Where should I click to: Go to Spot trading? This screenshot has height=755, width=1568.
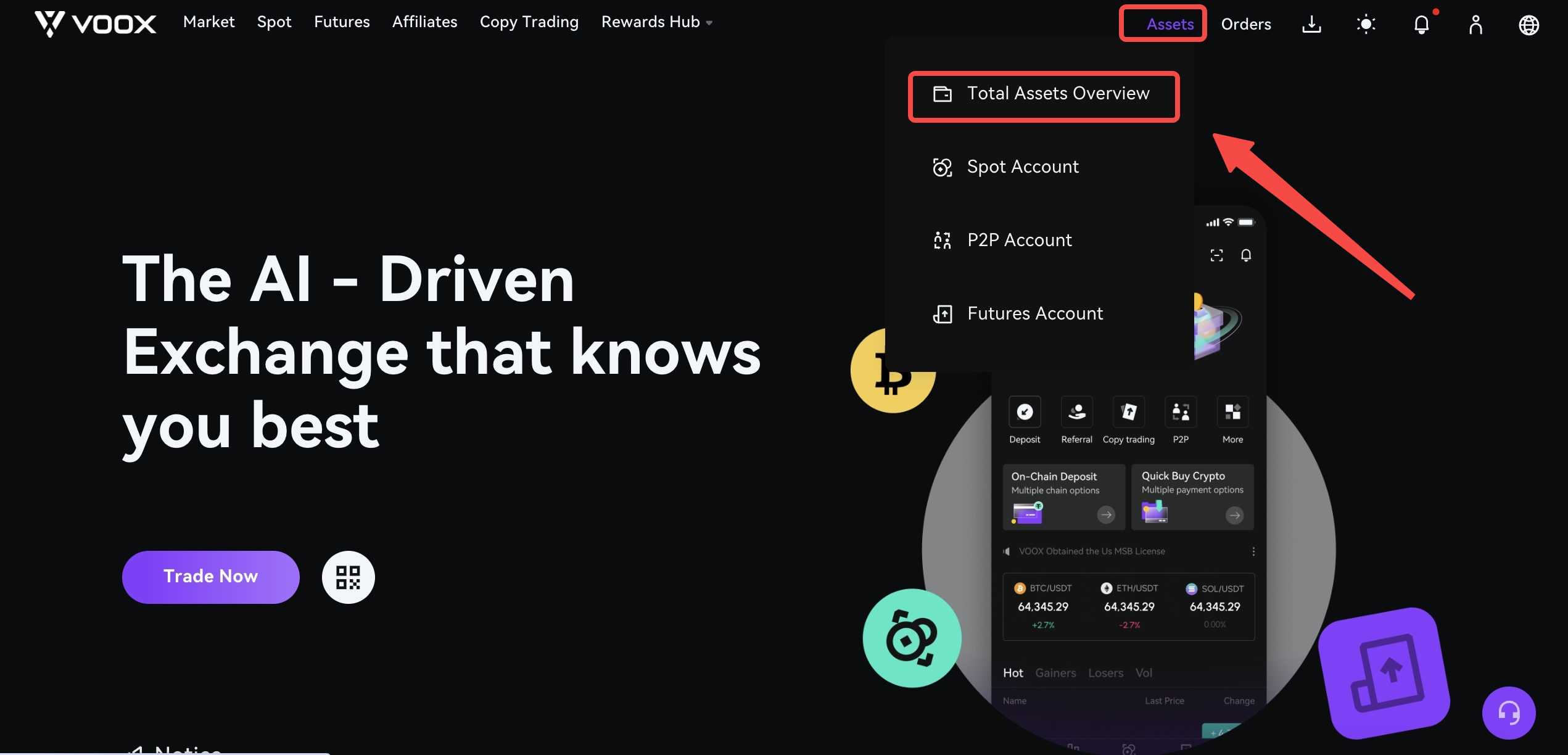274,22
